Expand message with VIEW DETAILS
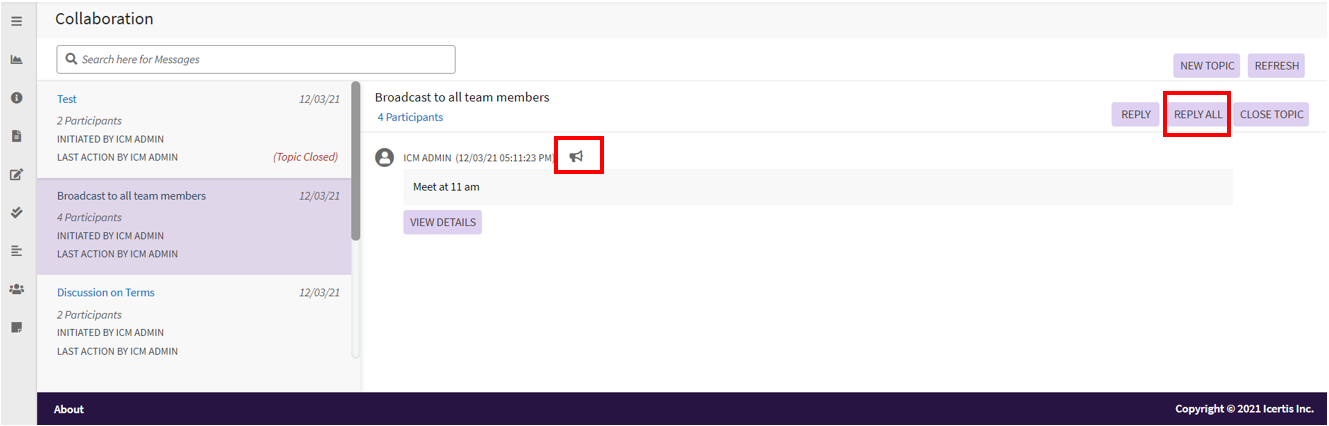This screenshot has width=1329, height=426. click(x=442, y=222)
